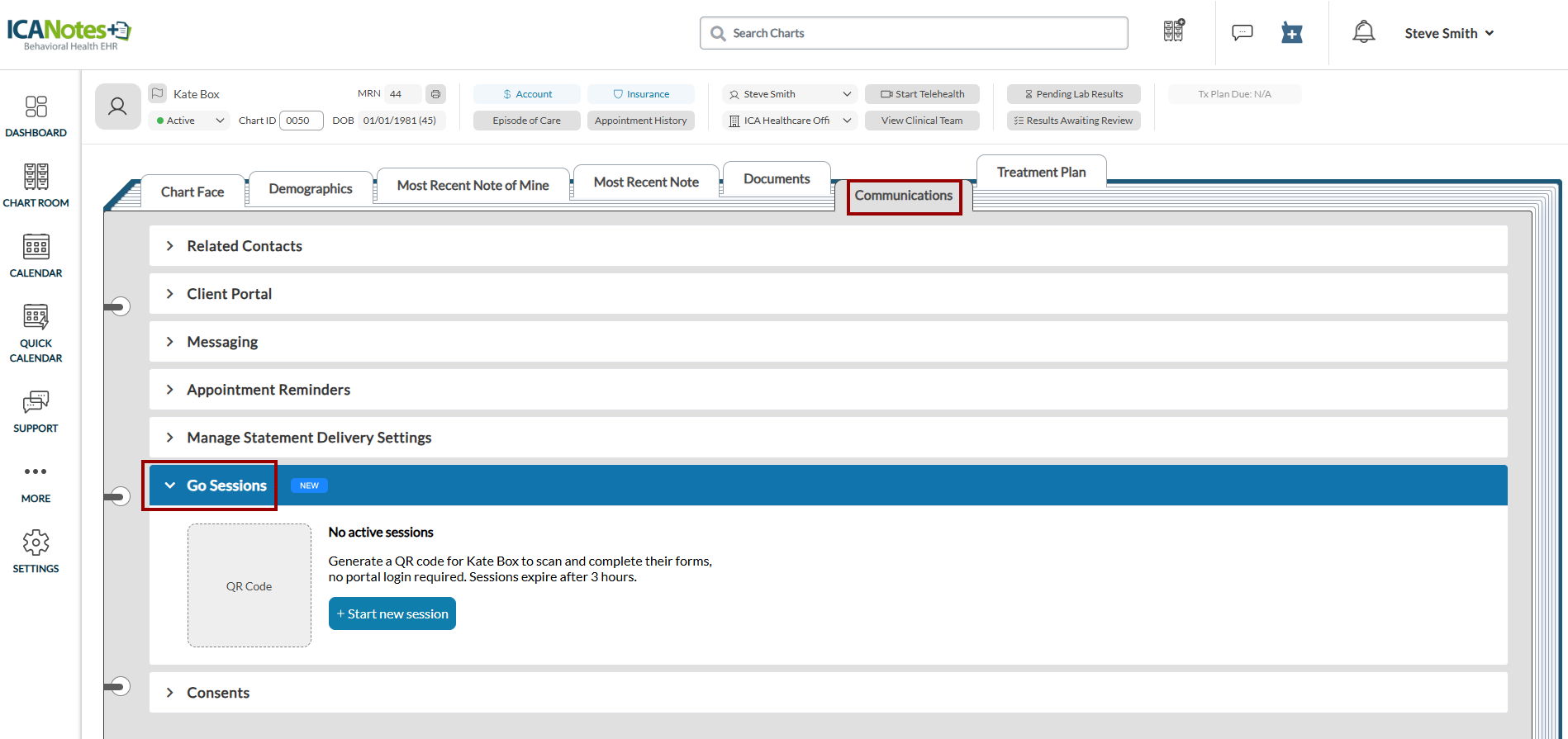The width and height of the screenshot is (1568, 739).
Task: Open the Settings gear icon
Action: click(36, 542)
